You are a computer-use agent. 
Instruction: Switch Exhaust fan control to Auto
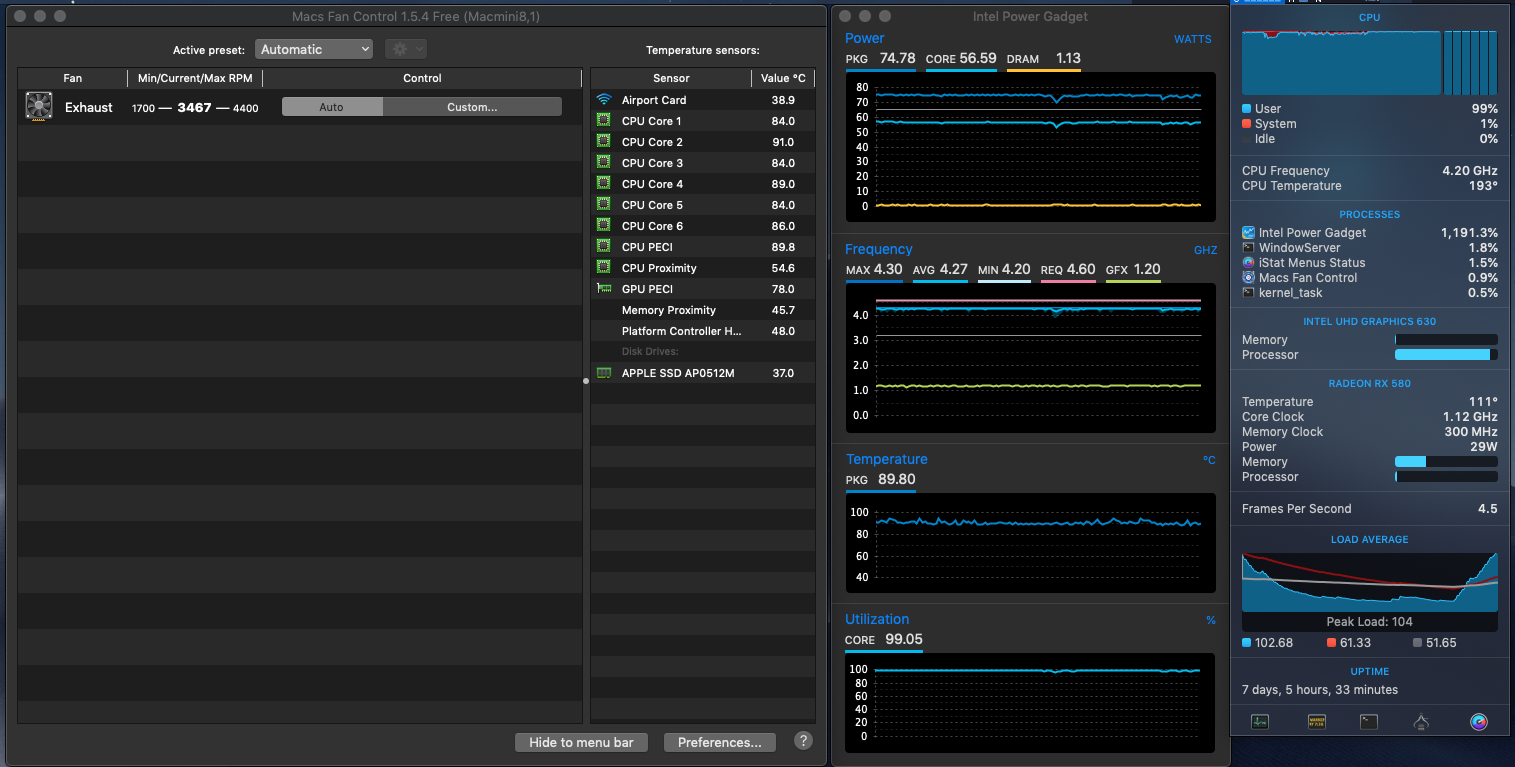point(332,107)
